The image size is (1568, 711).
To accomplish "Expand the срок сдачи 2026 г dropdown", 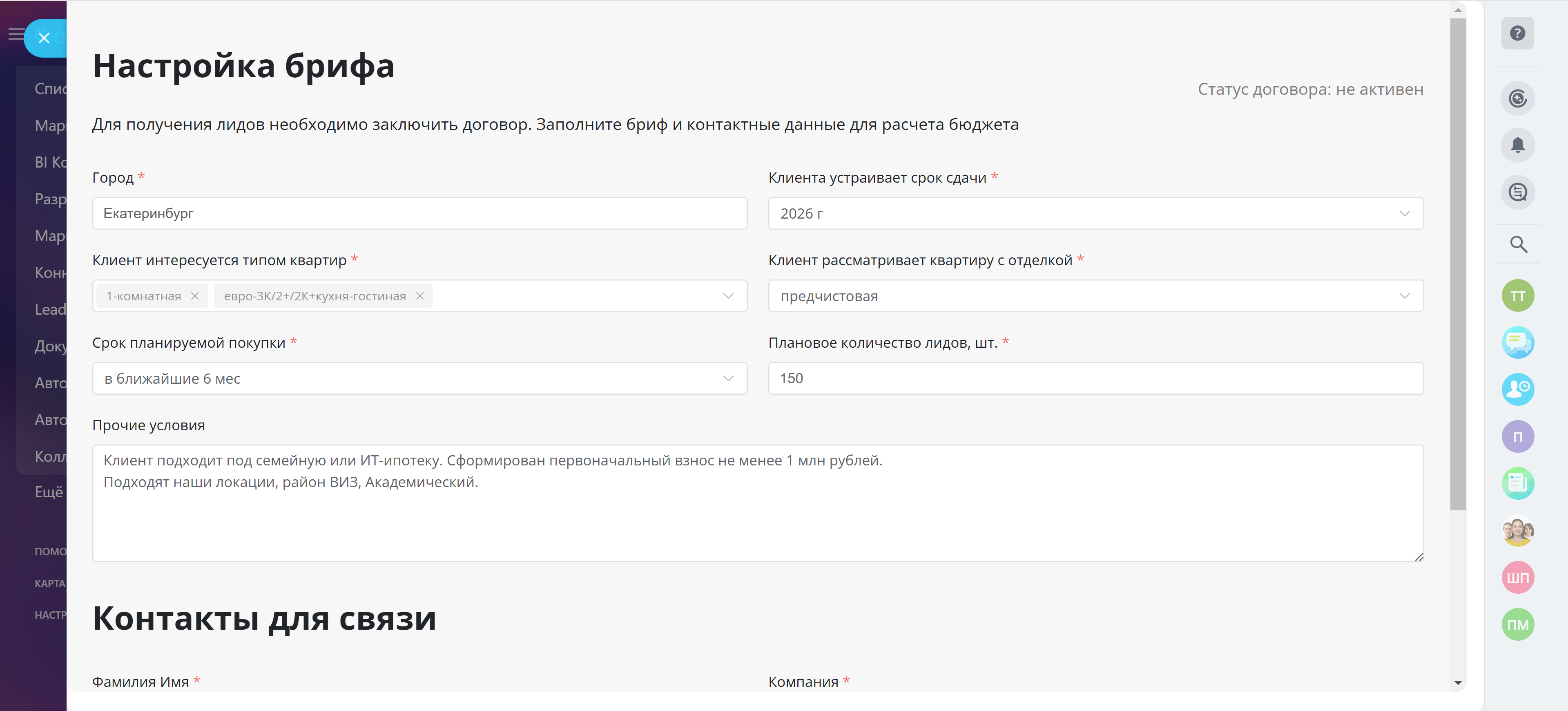I will (1404, 214).
